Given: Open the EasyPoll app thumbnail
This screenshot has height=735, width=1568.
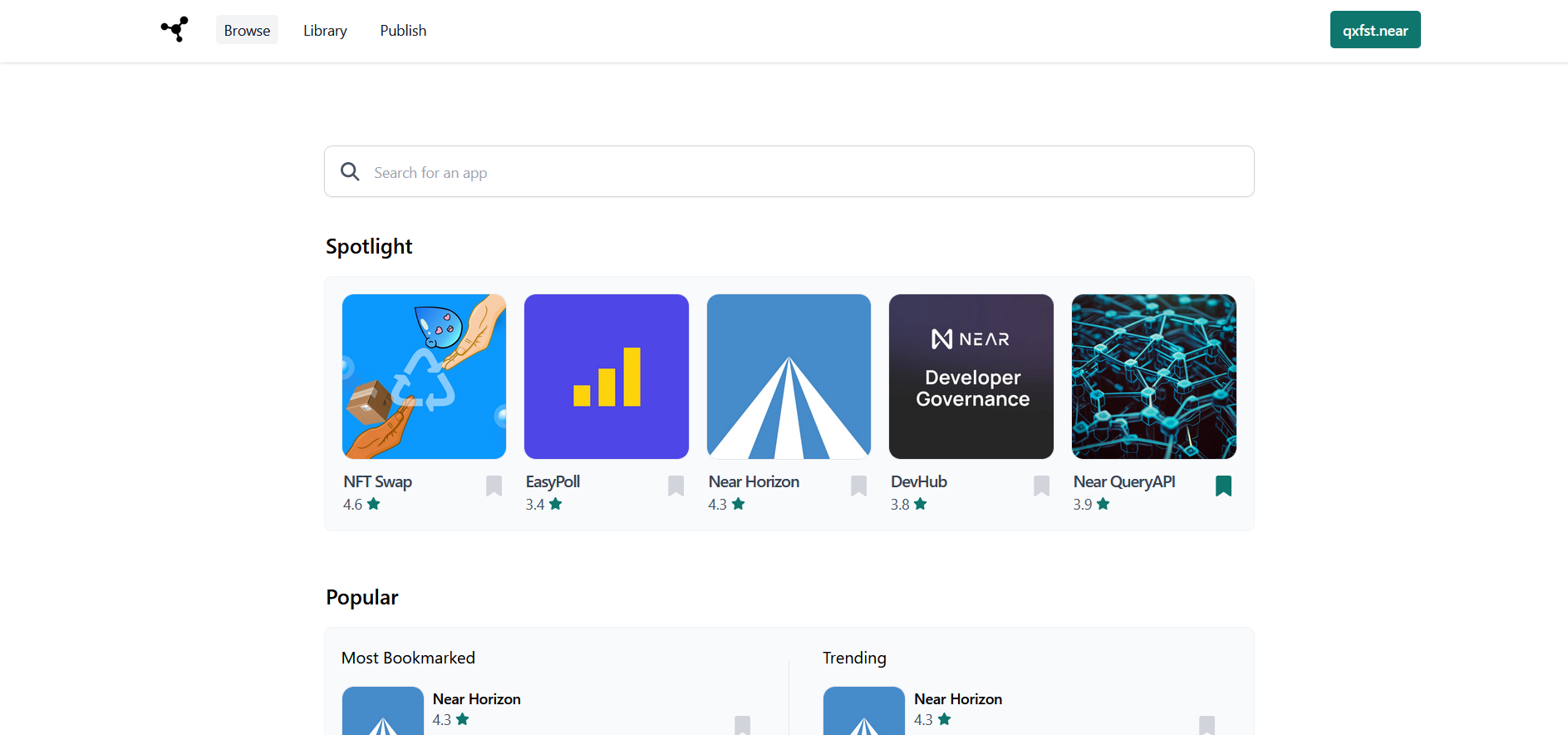Looking at the screenshot, I should pos(607,377).
